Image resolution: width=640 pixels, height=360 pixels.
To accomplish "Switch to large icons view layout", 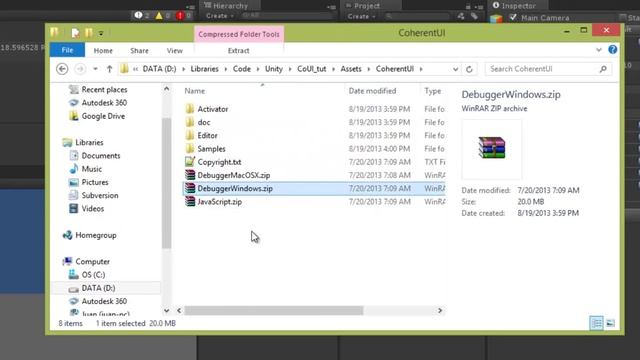I will (611, 323).
